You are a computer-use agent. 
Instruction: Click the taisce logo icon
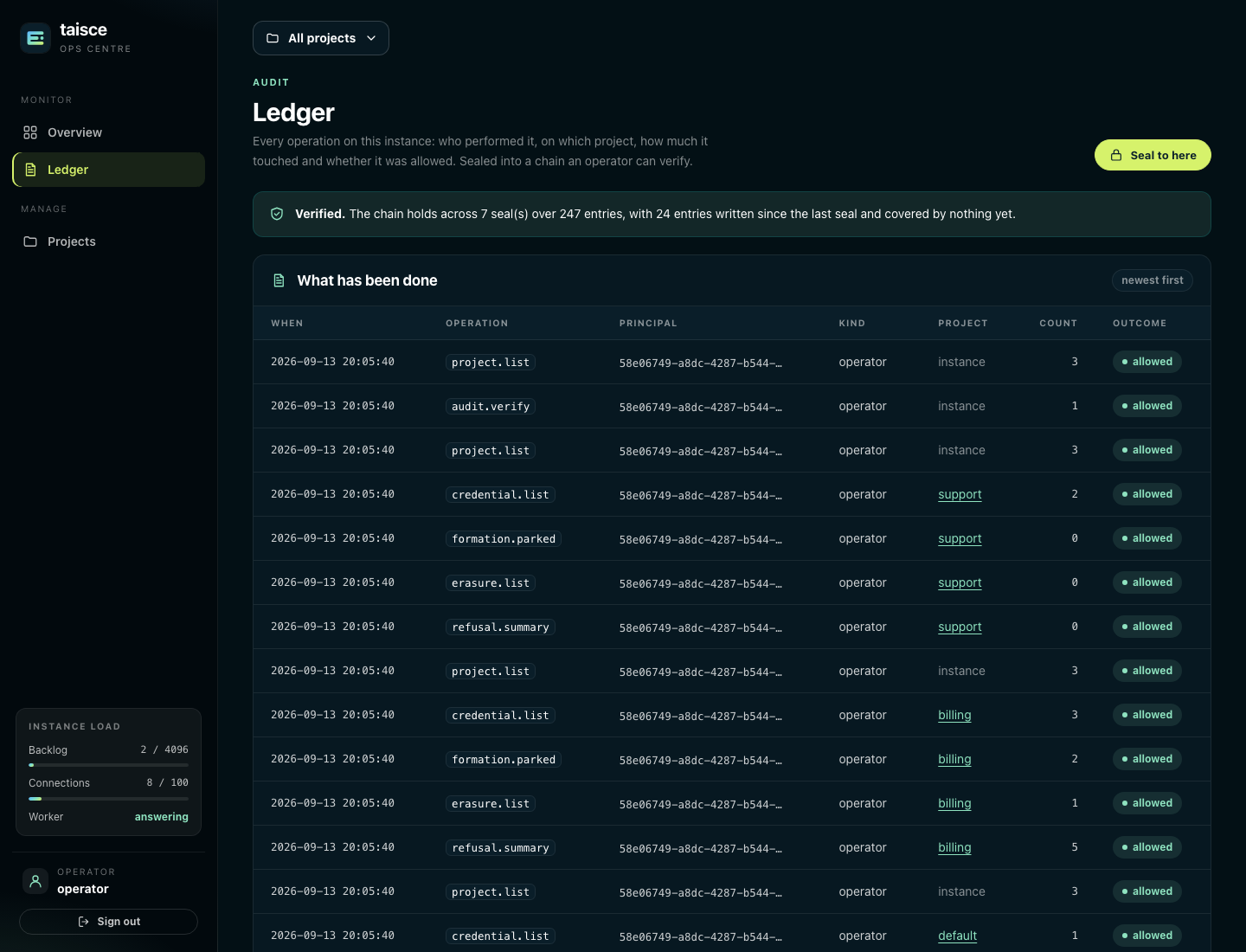pyautogui.click(x=35, y=38)
